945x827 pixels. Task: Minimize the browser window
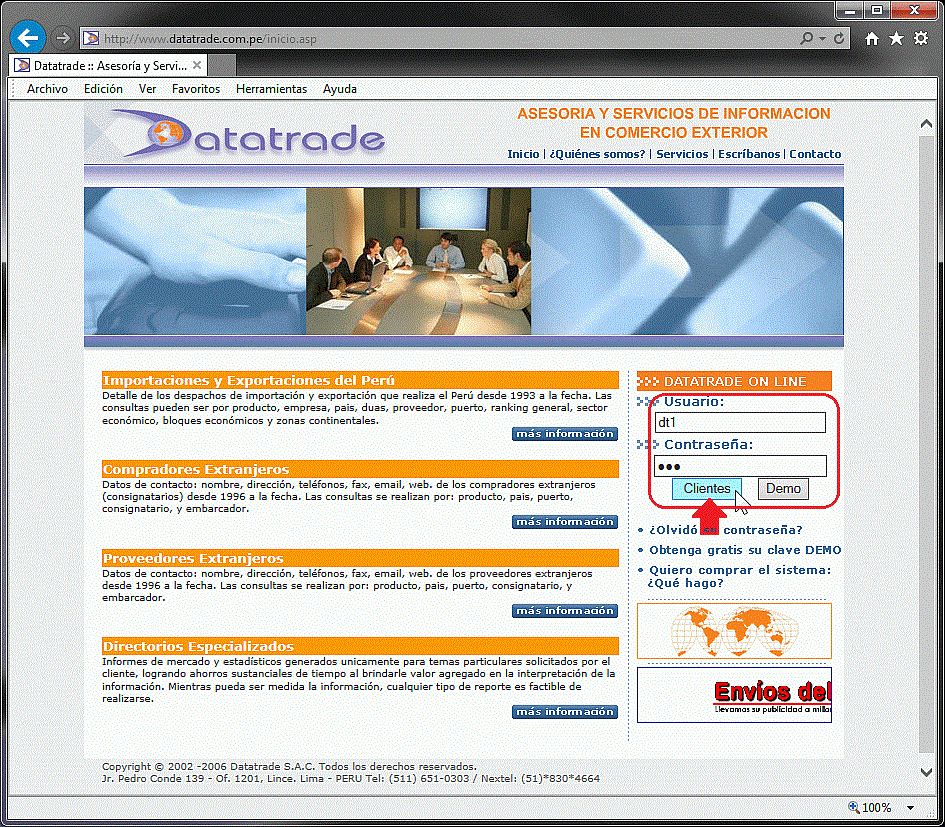[850, 10]
